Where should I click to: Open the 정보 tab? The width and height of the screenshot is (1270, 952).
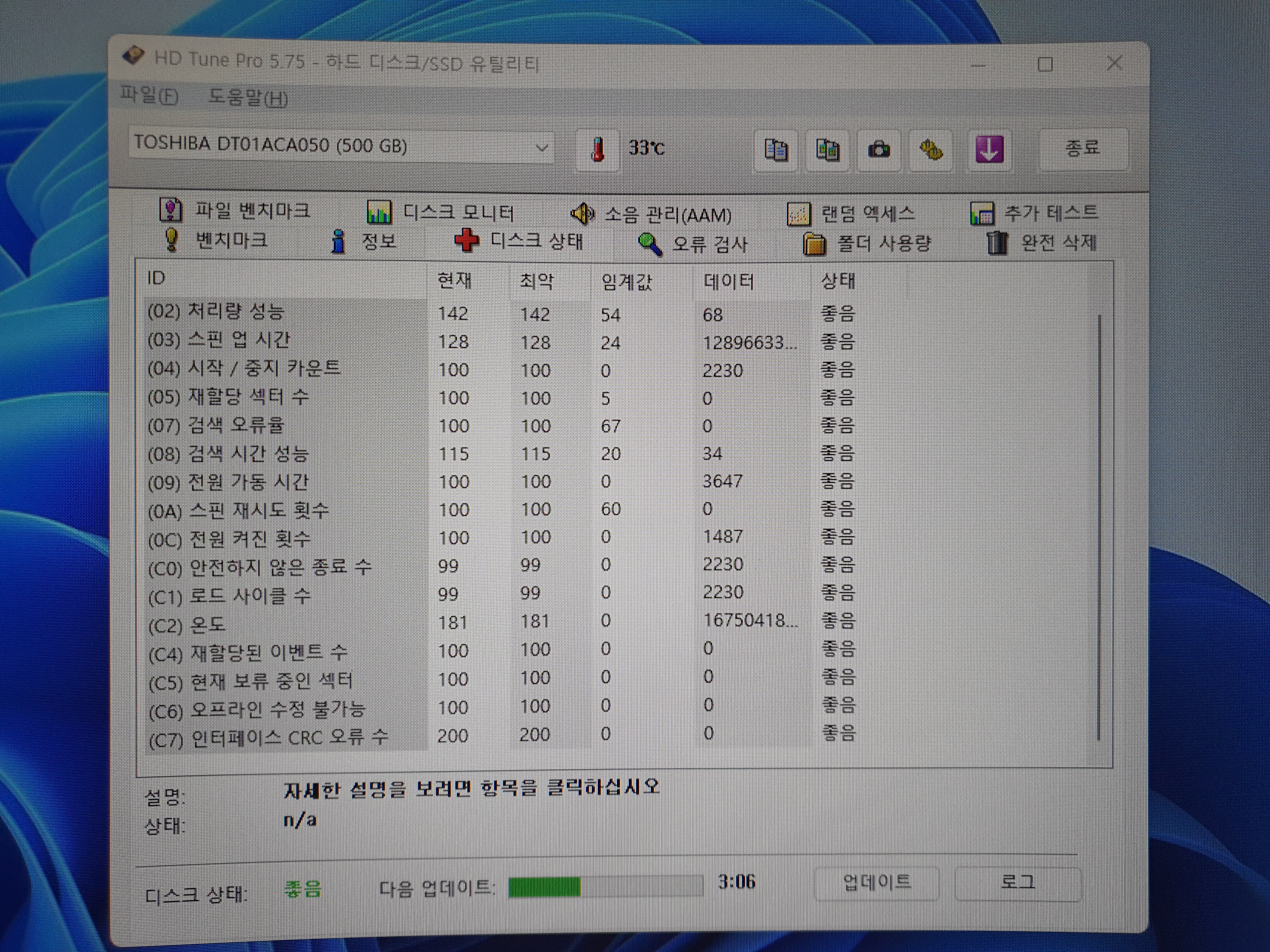tap(364, 241)
